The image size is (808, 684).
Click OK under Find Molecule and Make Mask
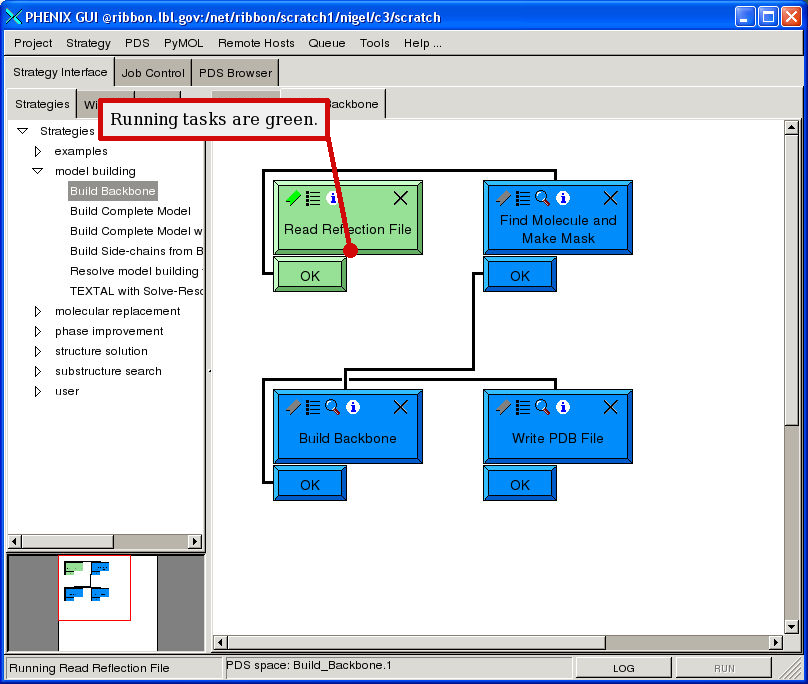(x=520, y=275)
